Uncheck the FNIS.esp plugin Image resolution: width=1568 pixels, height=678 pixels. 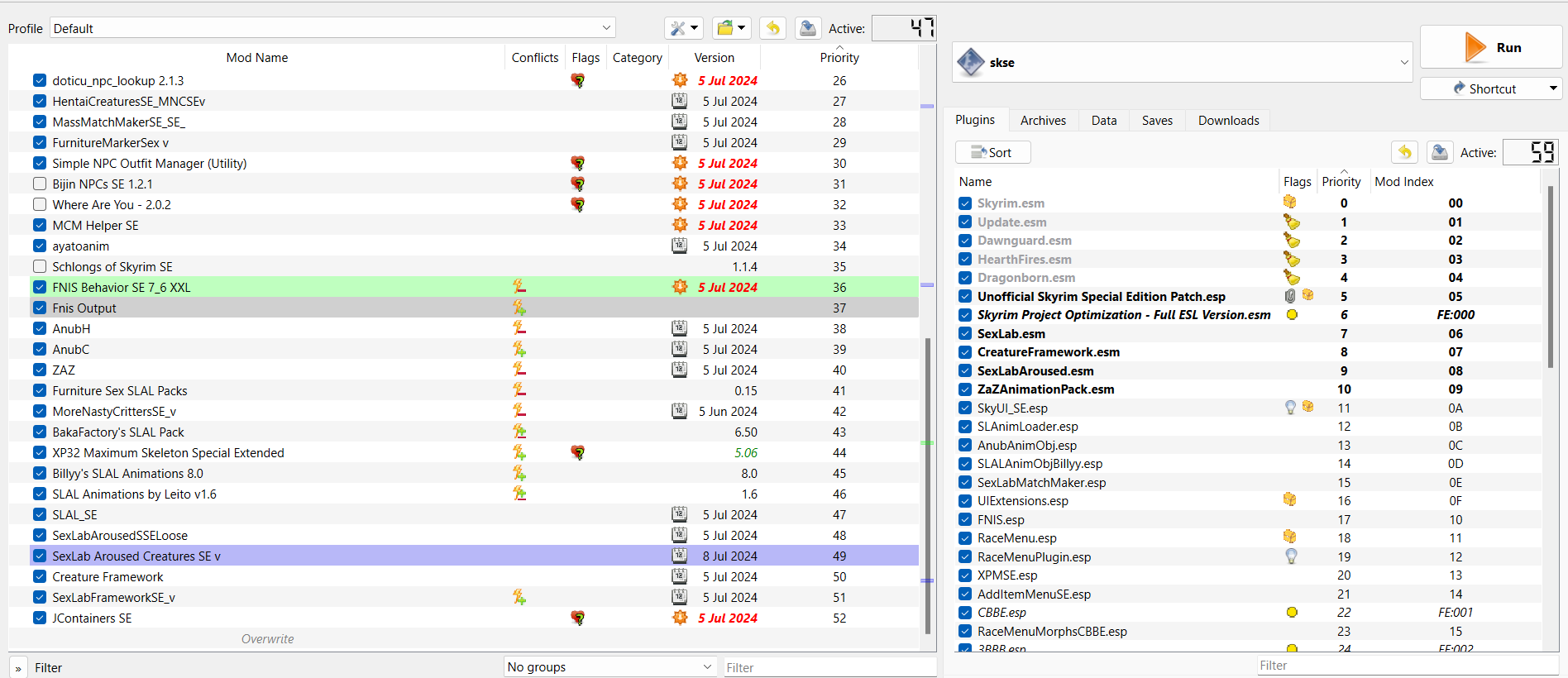point(965,519)
